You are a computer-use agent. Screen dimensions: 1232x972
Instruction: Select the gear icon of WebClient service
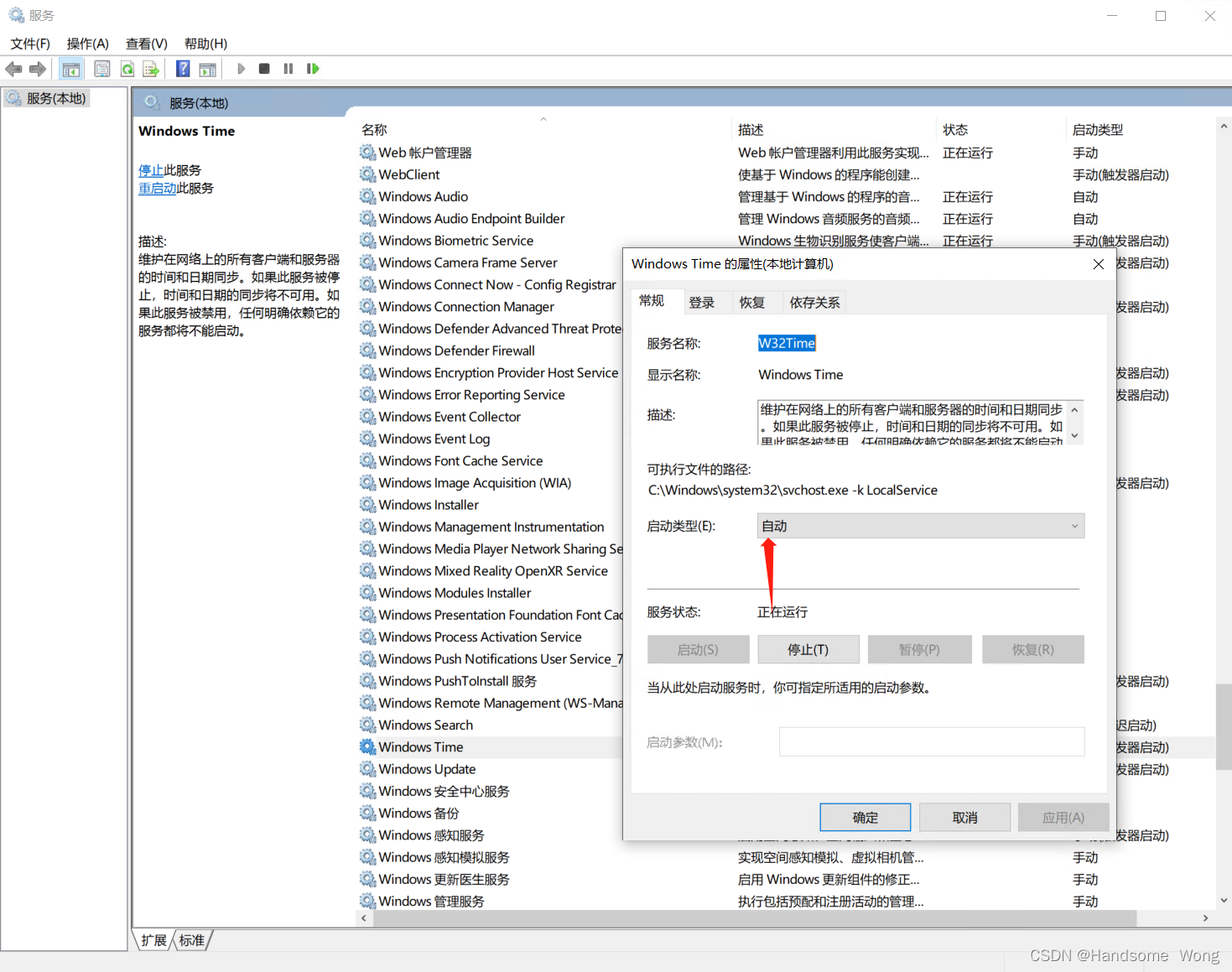(x=367, y=174)
